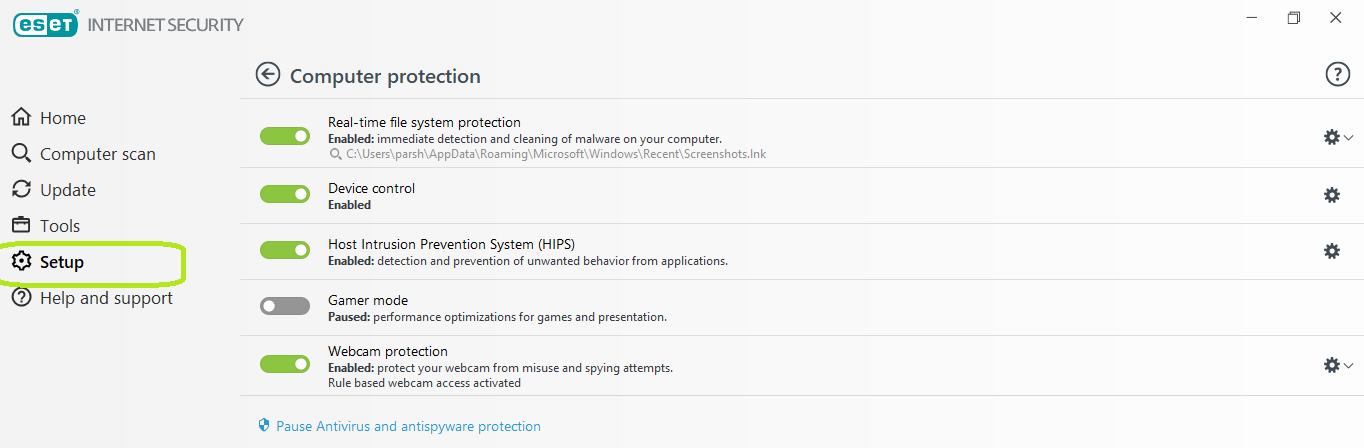Click the back arrow next to Computer protection
Screen dimensions: 1364x448
tap(267, 75)
